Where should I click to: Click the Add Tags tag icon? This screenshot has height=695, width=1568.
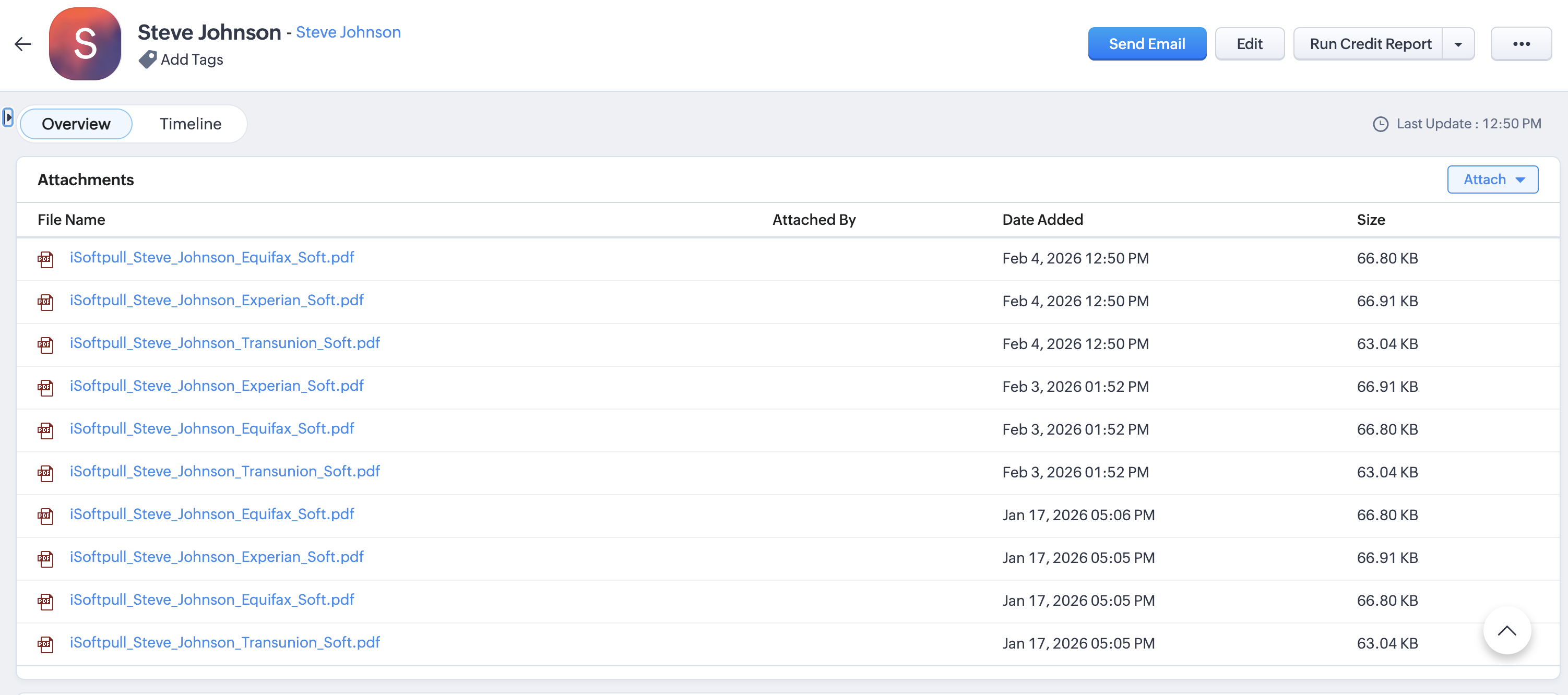click(x=147, y=59)
